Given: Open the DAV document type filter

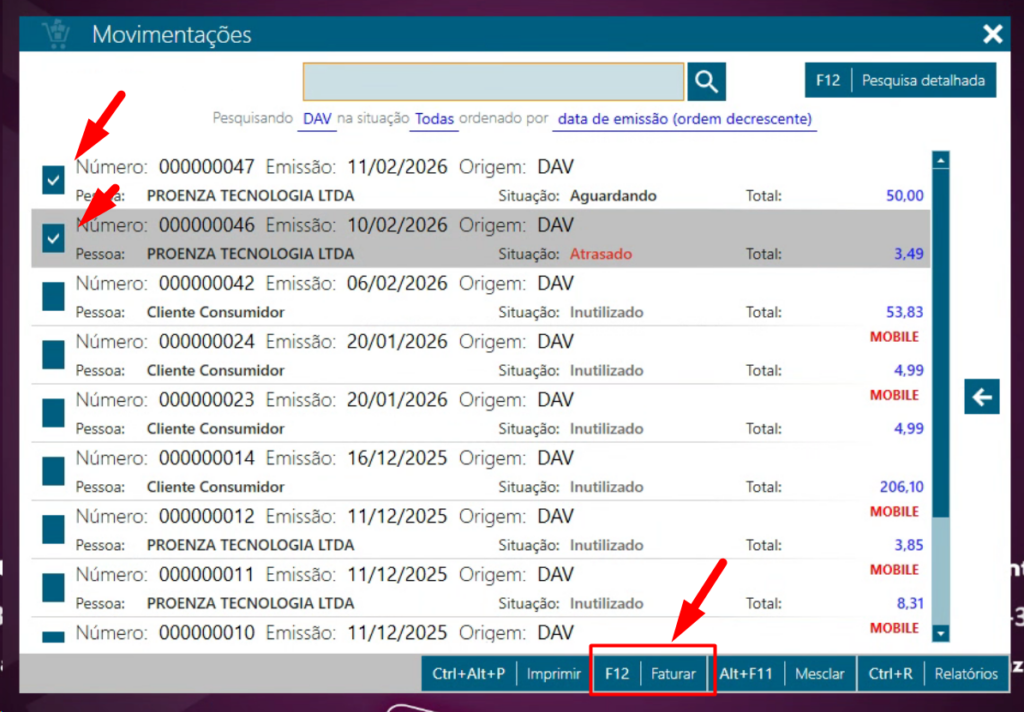Looking at the screenshot, I should click(x=318, y=119).
